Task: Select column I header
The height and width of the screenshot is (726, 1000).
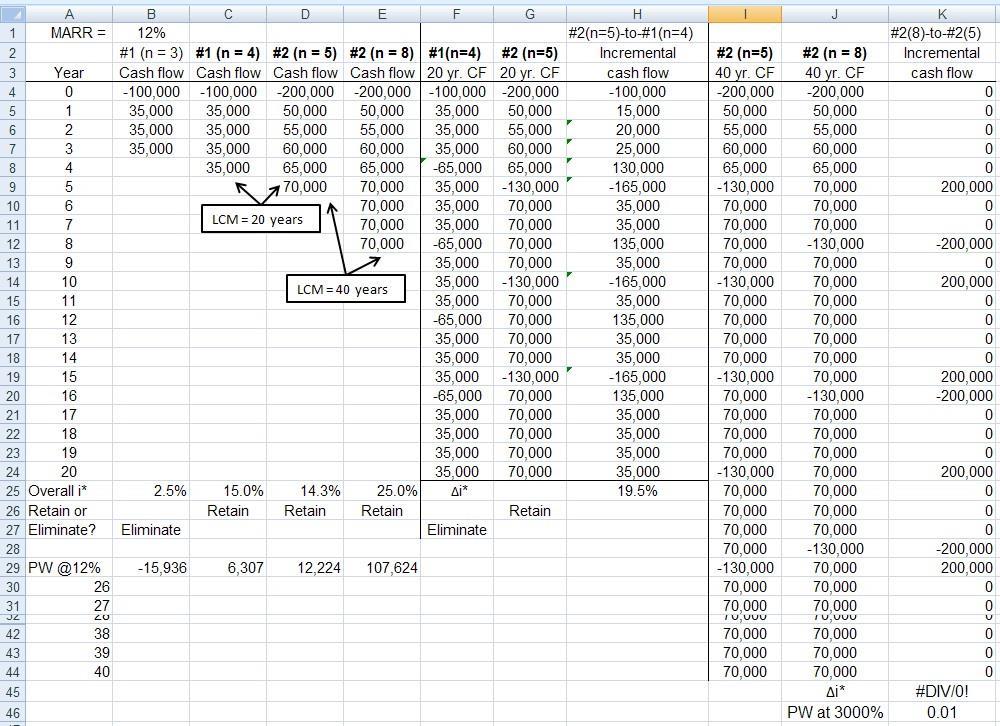Action: (745, 14)
